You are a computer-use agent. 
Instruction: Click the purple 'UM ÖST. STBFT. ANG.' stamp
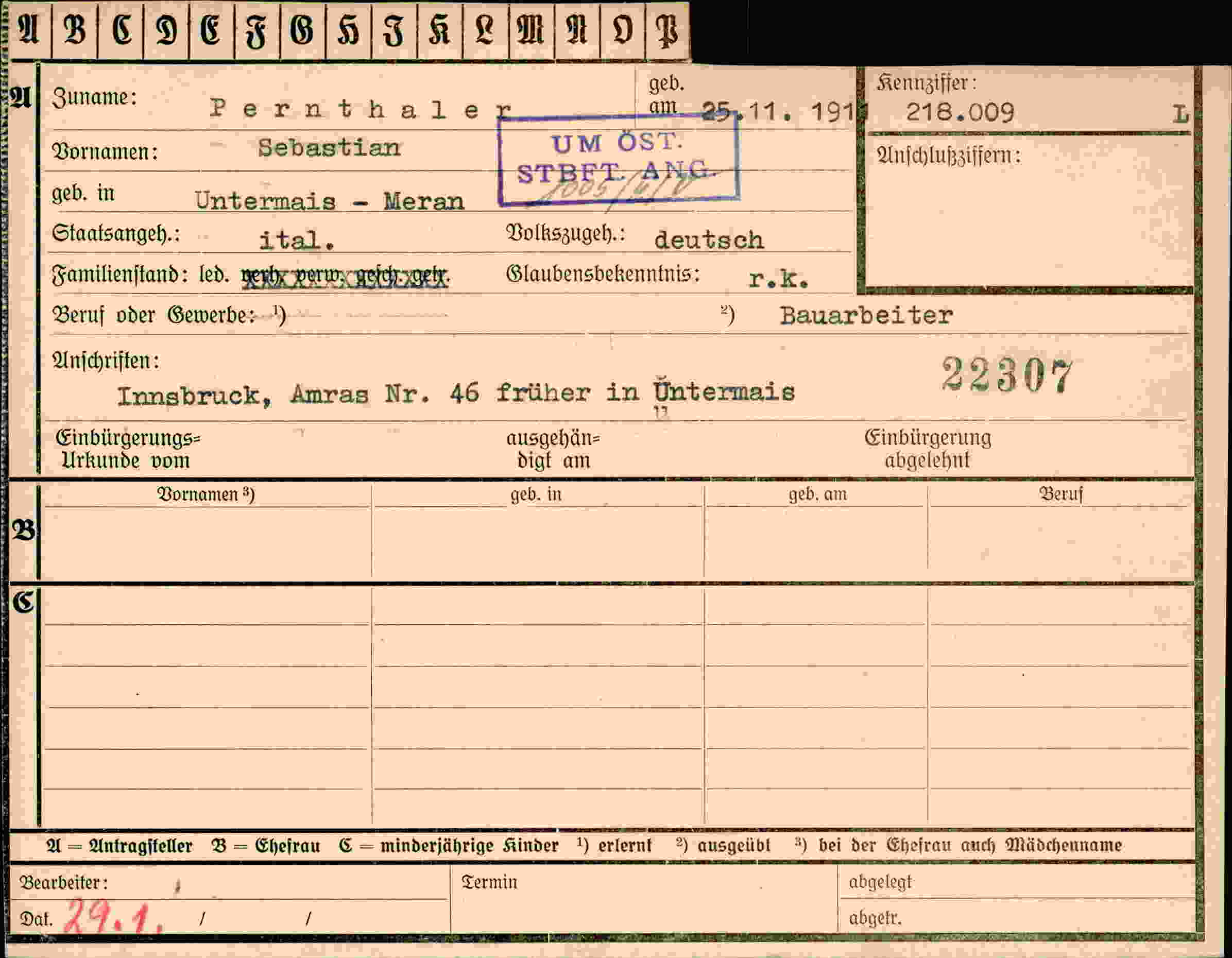point(619,160)
